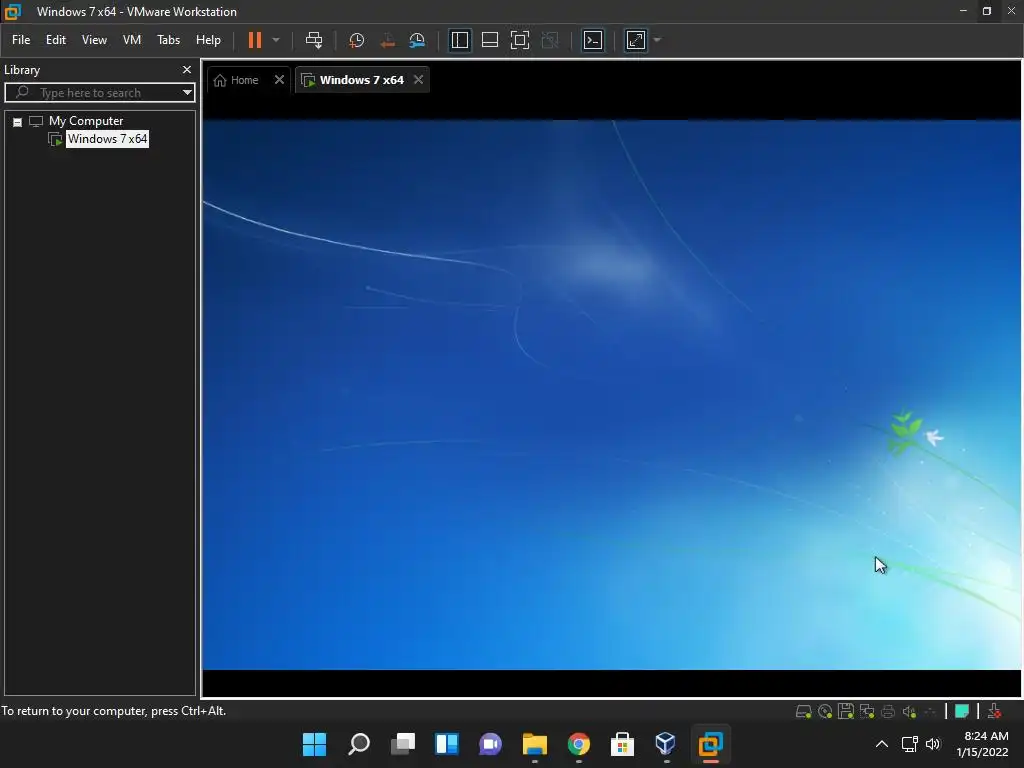Viewport: 1024px width, 768px height.
Task: Open the Tabs menu
Action: tap(168, 40)
